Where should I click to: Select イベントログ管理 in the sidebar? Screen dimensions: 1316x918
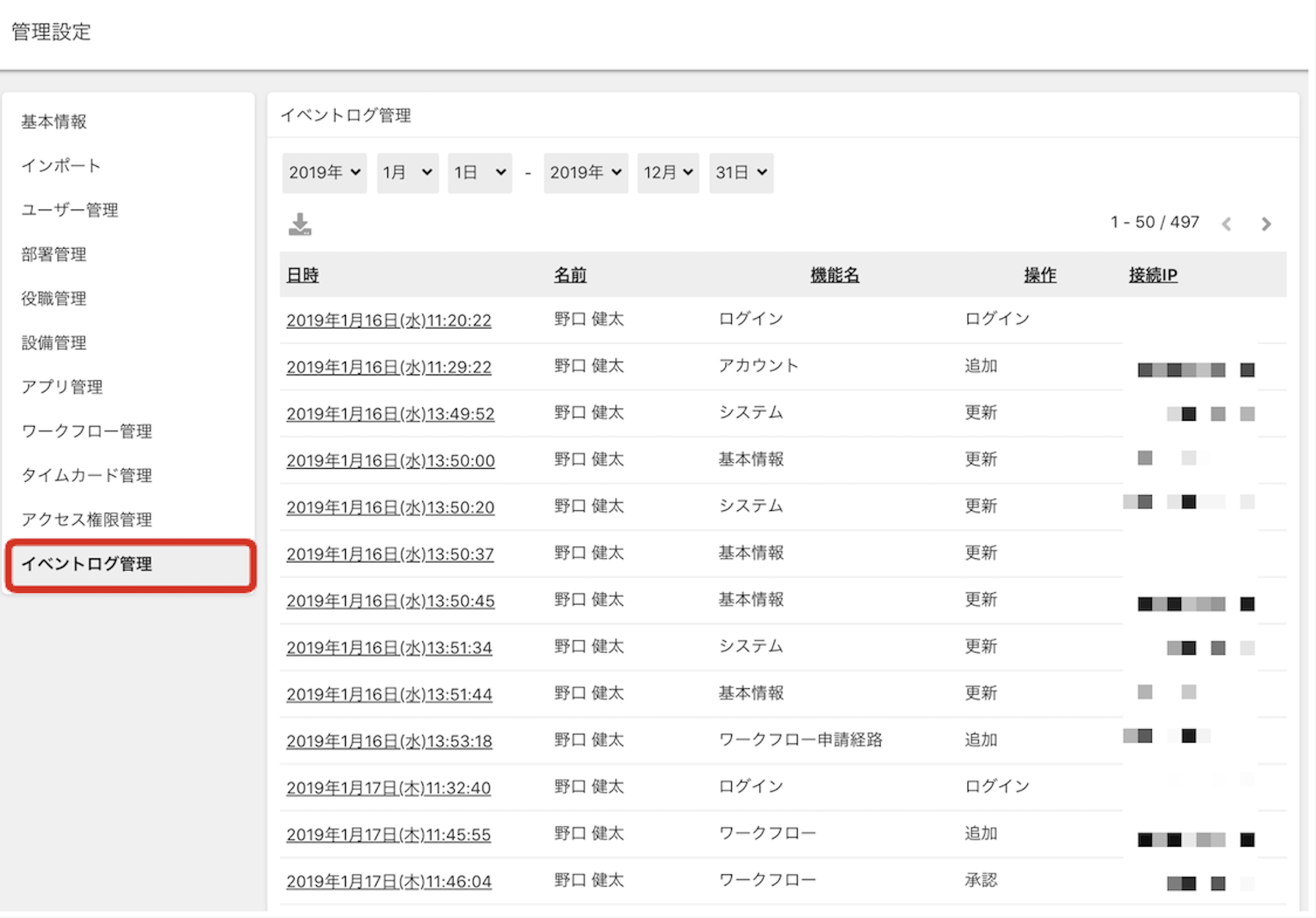point(130,564)
